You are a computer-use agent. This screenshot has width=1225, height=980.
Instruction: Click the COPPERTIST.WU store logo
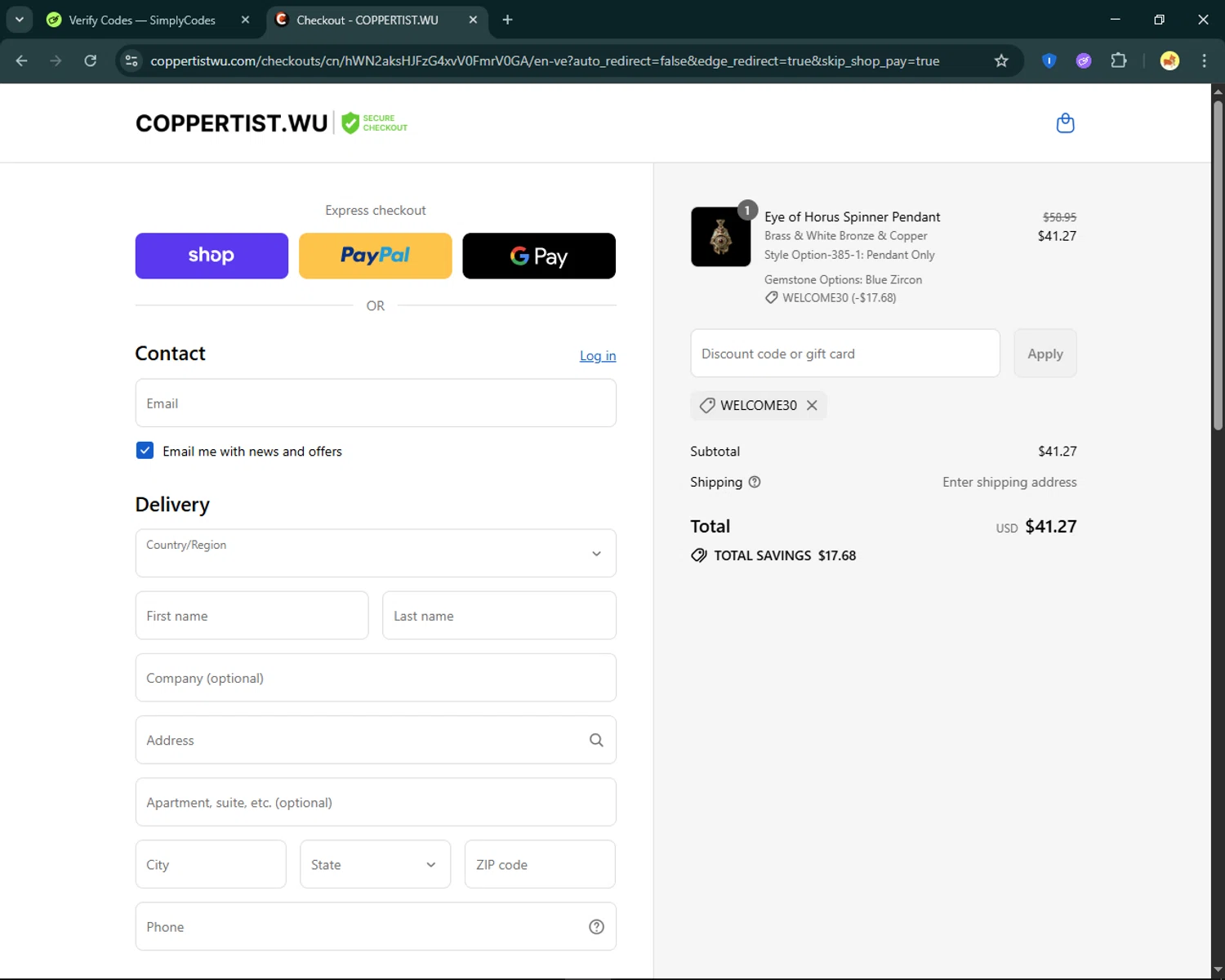tap(232, 123)
